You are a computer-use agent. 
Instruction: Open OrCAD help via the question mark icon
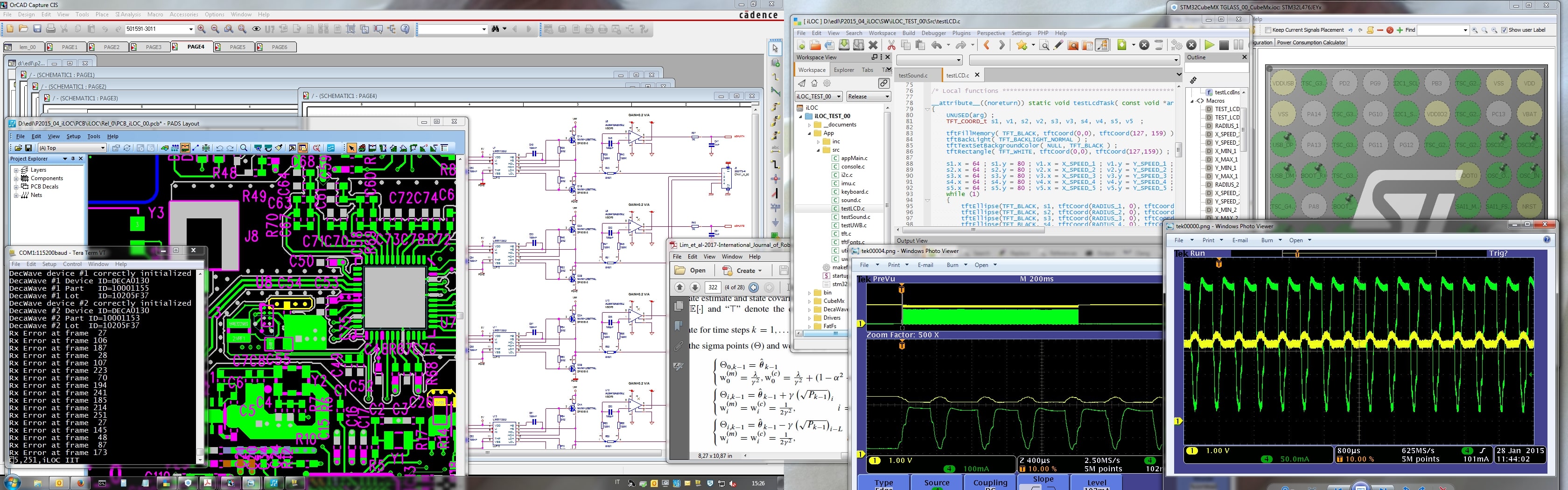406,28
